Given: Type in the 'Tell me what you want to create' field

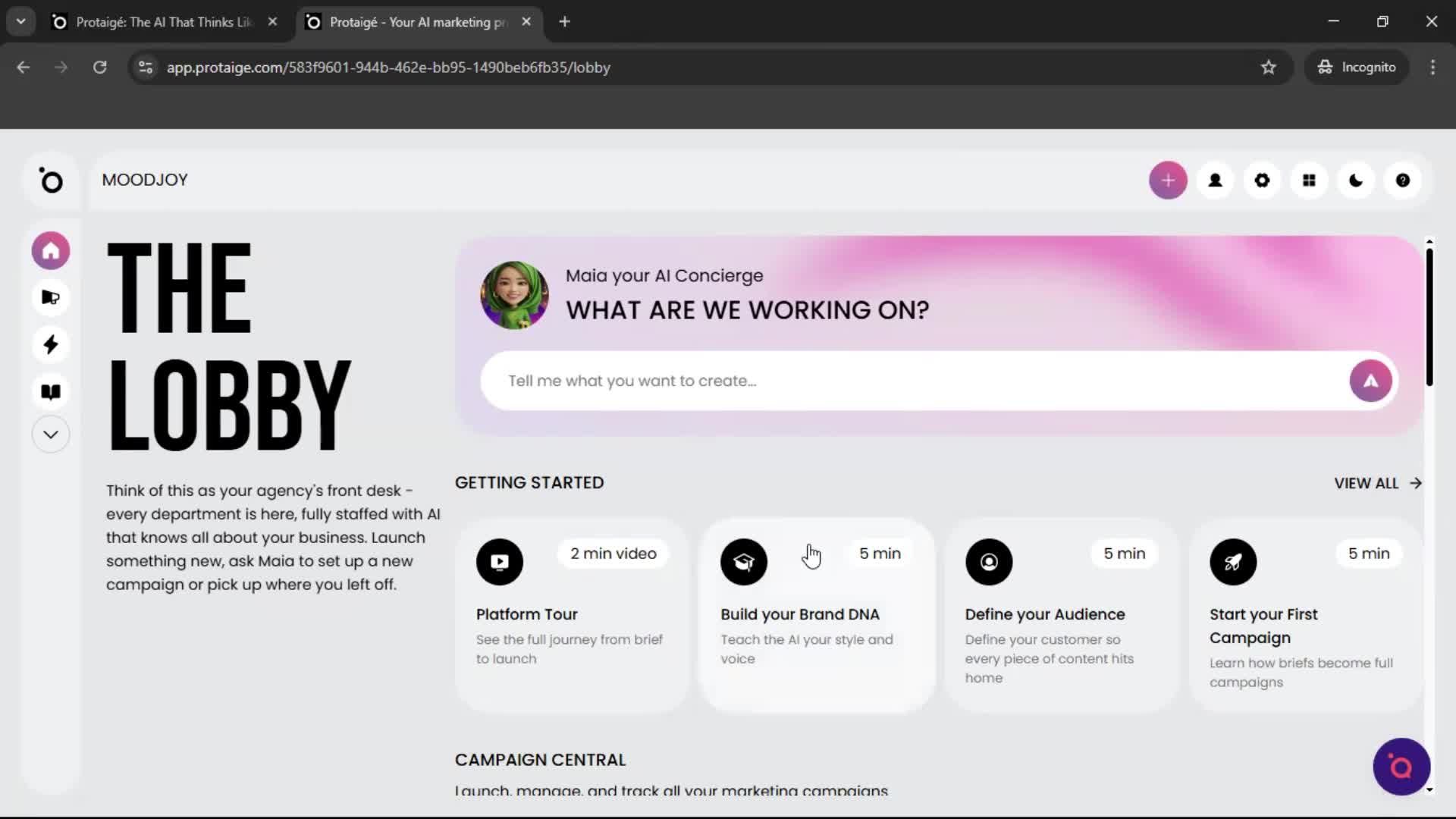Looking at the screenshot, I should tap(834, 380).
